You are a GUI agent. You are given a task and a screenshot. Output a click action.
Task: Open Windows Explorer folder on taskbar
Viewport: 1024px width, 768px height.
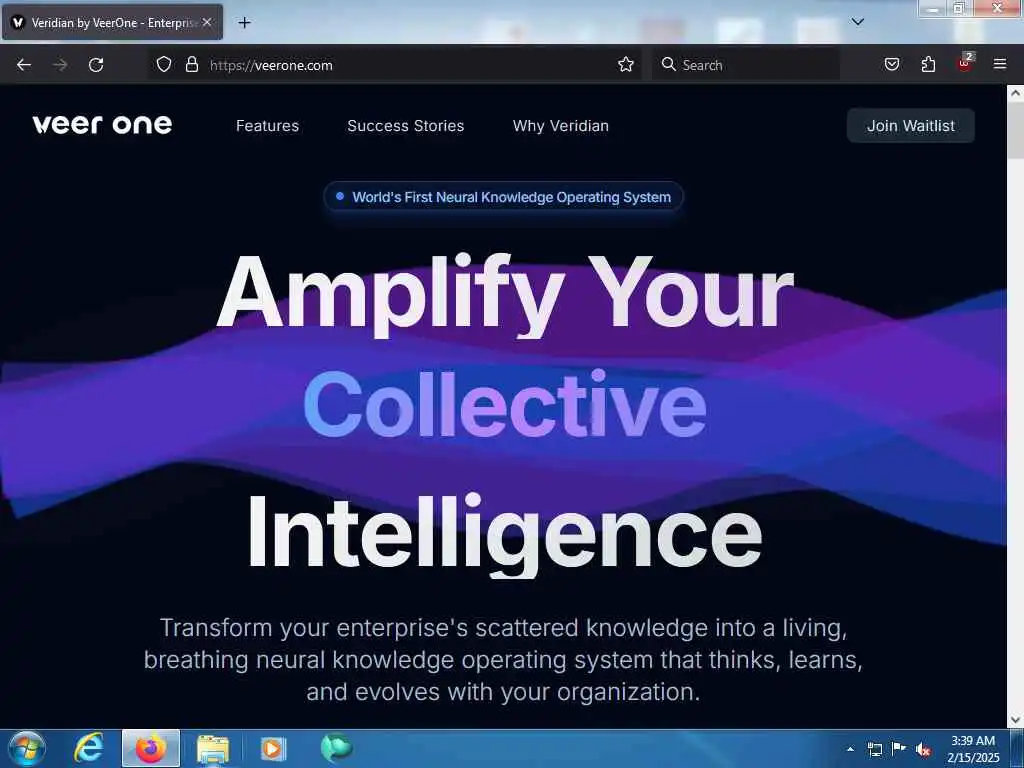pos(213,749)
